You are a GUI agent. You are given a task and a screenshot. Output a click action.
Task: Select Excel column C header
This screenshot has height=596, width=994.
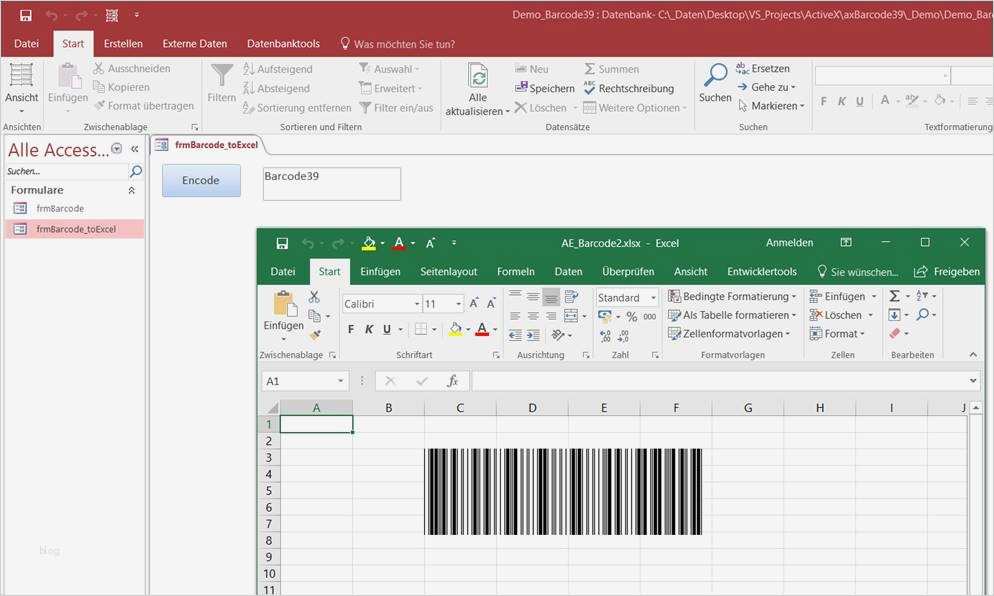click(x=460, y=408)
